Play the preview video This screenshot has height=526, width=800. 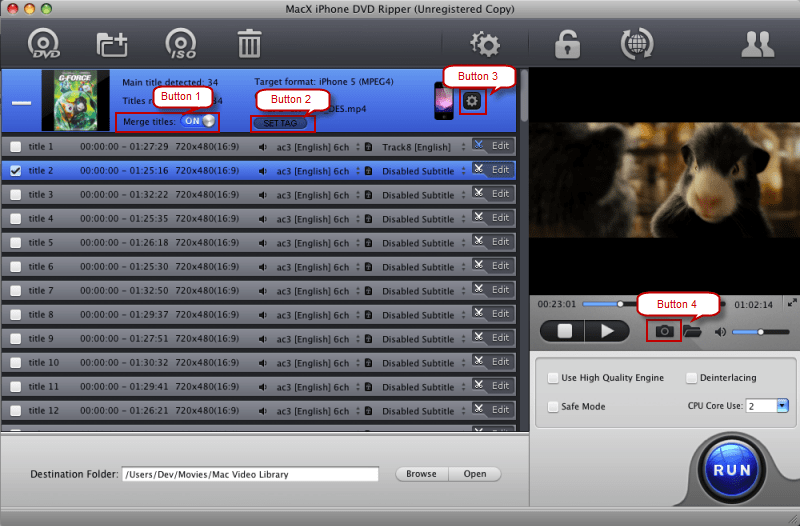click(x=607, y=332)
